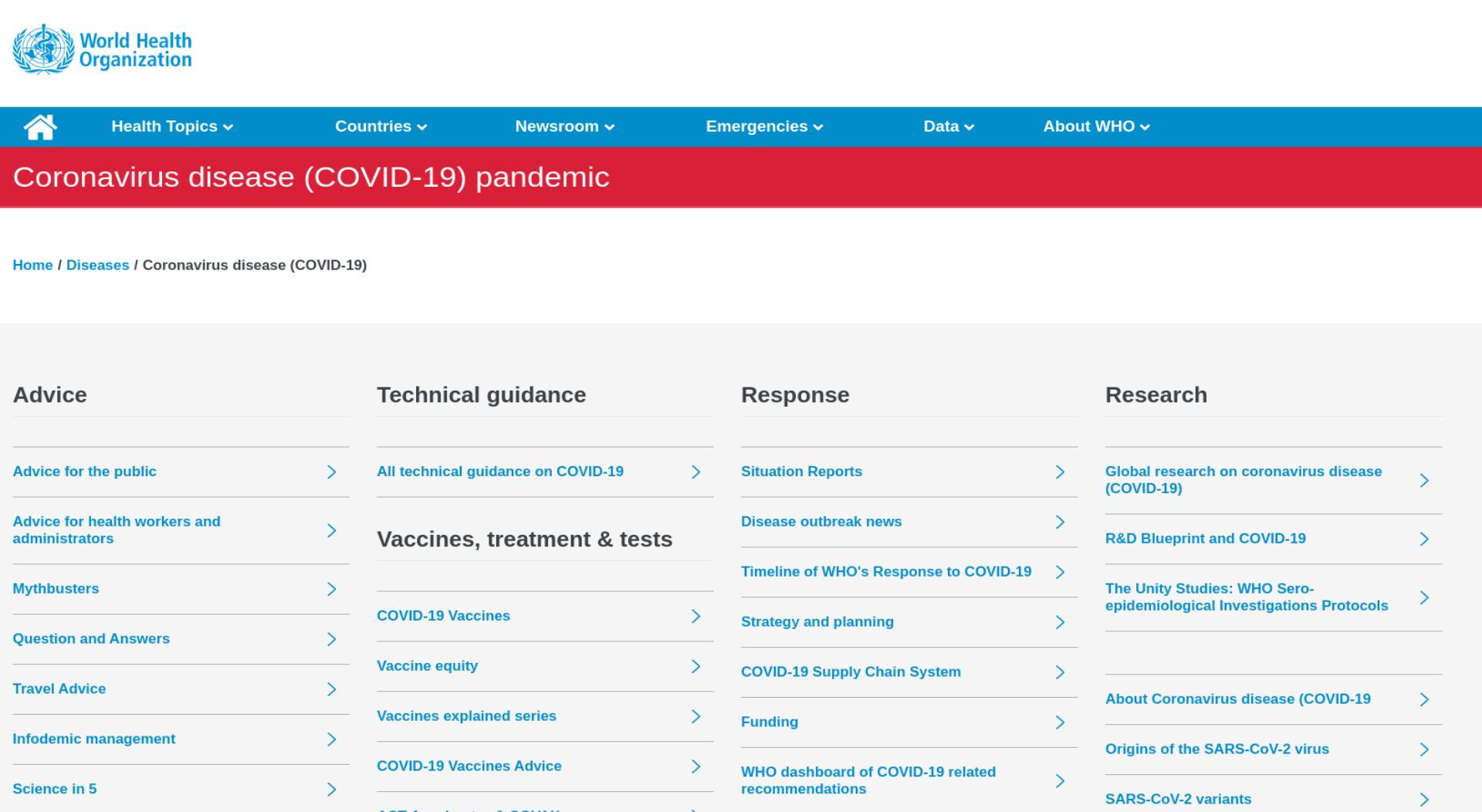Click chevron beside Advice for health workers
Viewport: 1482px width, 812px height.
click(x=331, y=530)
